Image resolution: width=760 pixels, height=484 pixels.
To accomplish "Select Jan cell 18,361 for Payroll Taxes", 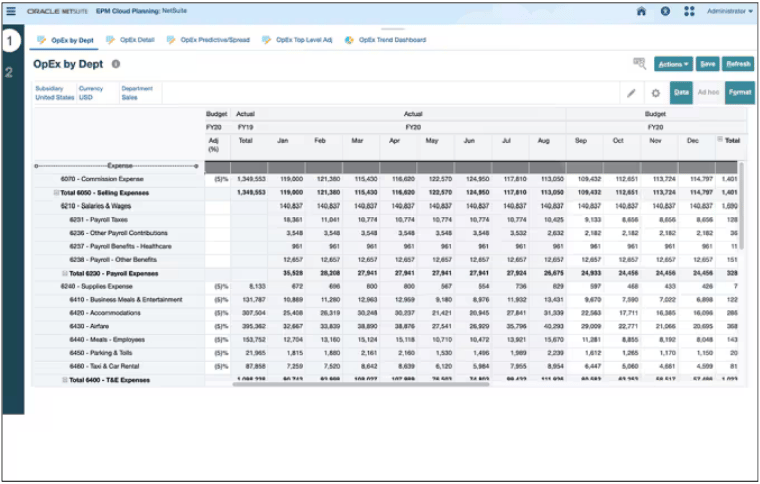I will [x=286, y=219].
